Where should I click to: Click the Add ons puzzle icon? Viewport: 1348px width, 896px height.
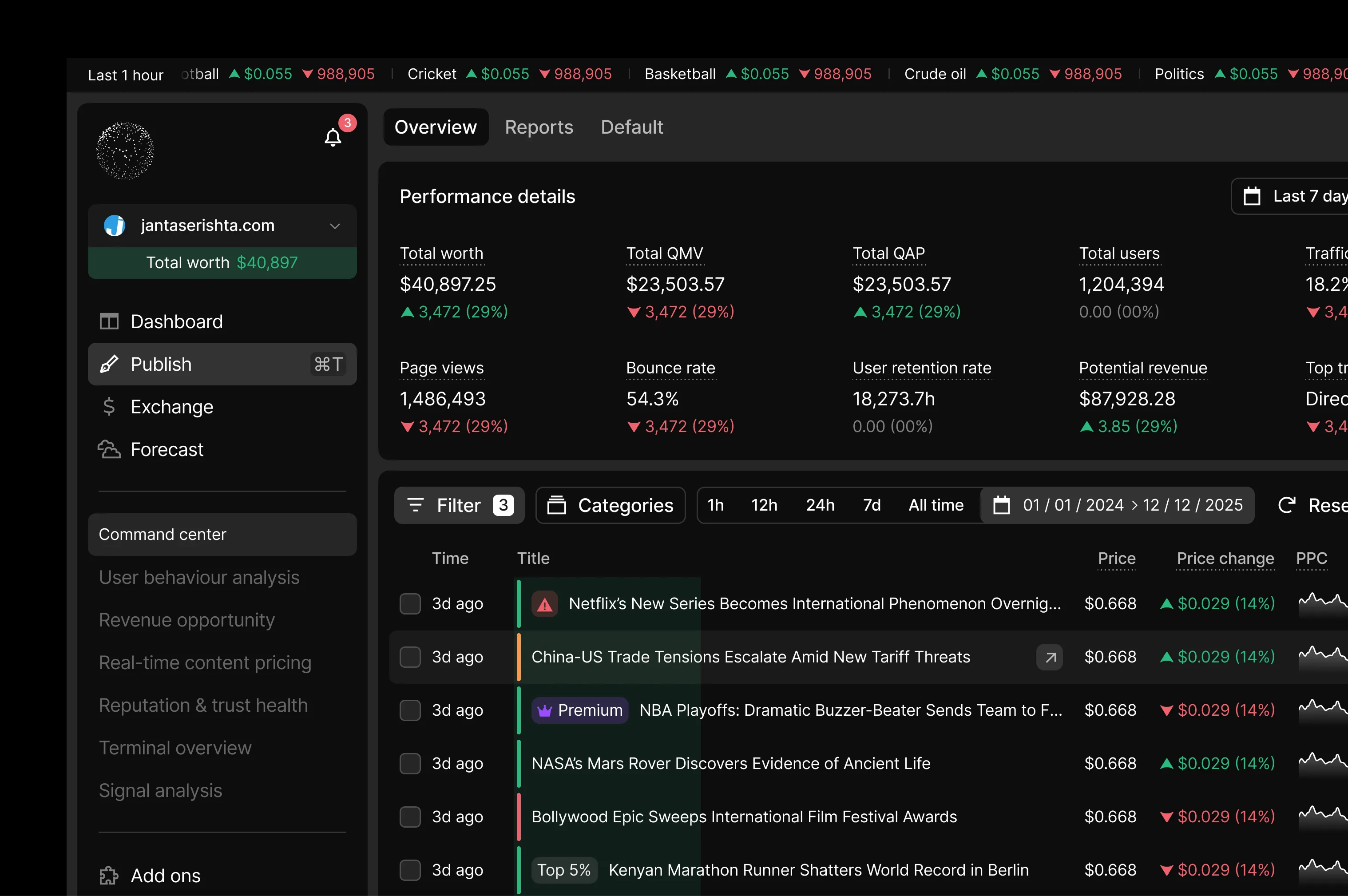[x=109, y=876]
